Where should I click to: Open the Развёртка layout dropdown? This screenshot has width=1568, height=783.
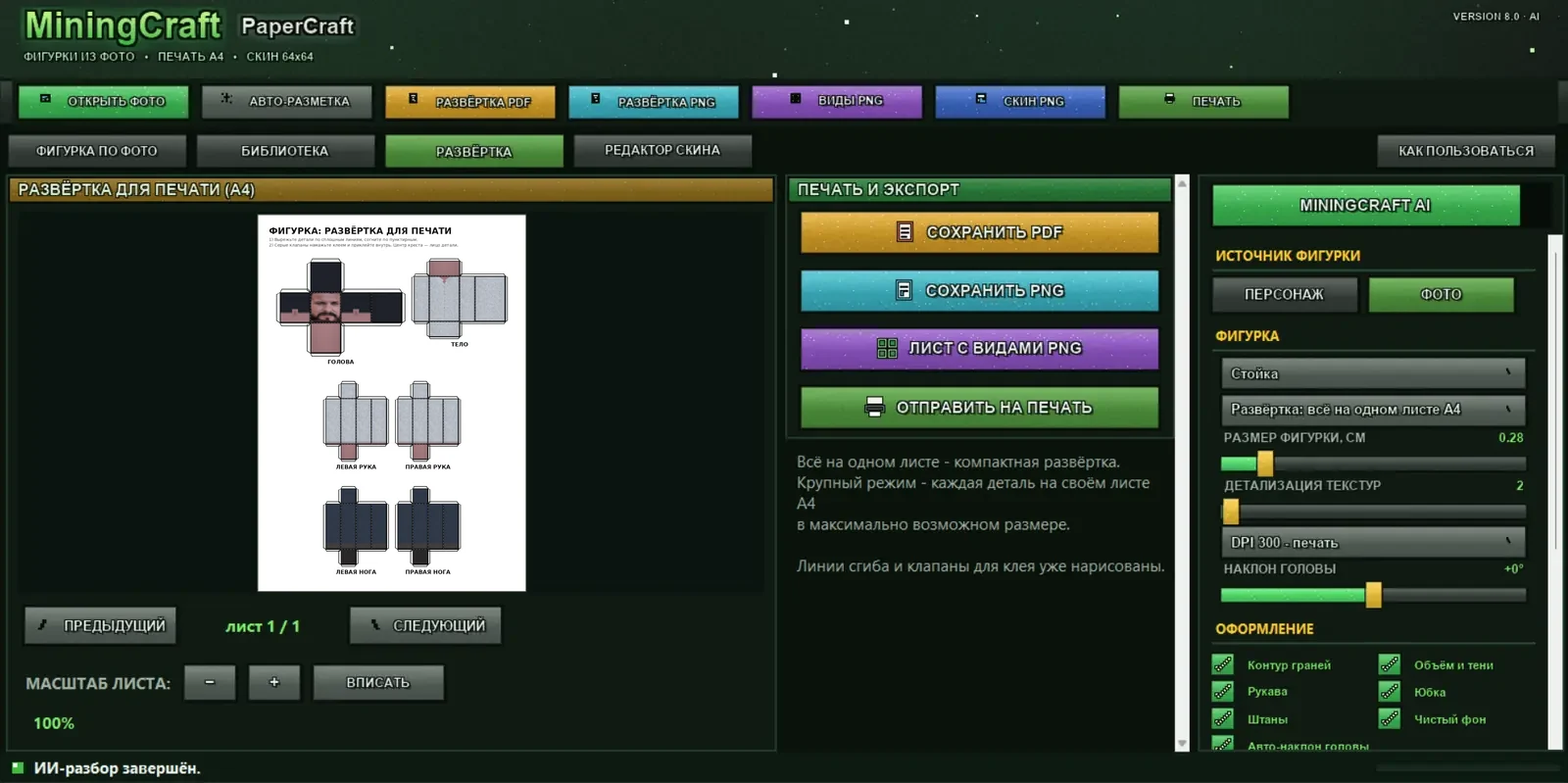[1372, 410]
